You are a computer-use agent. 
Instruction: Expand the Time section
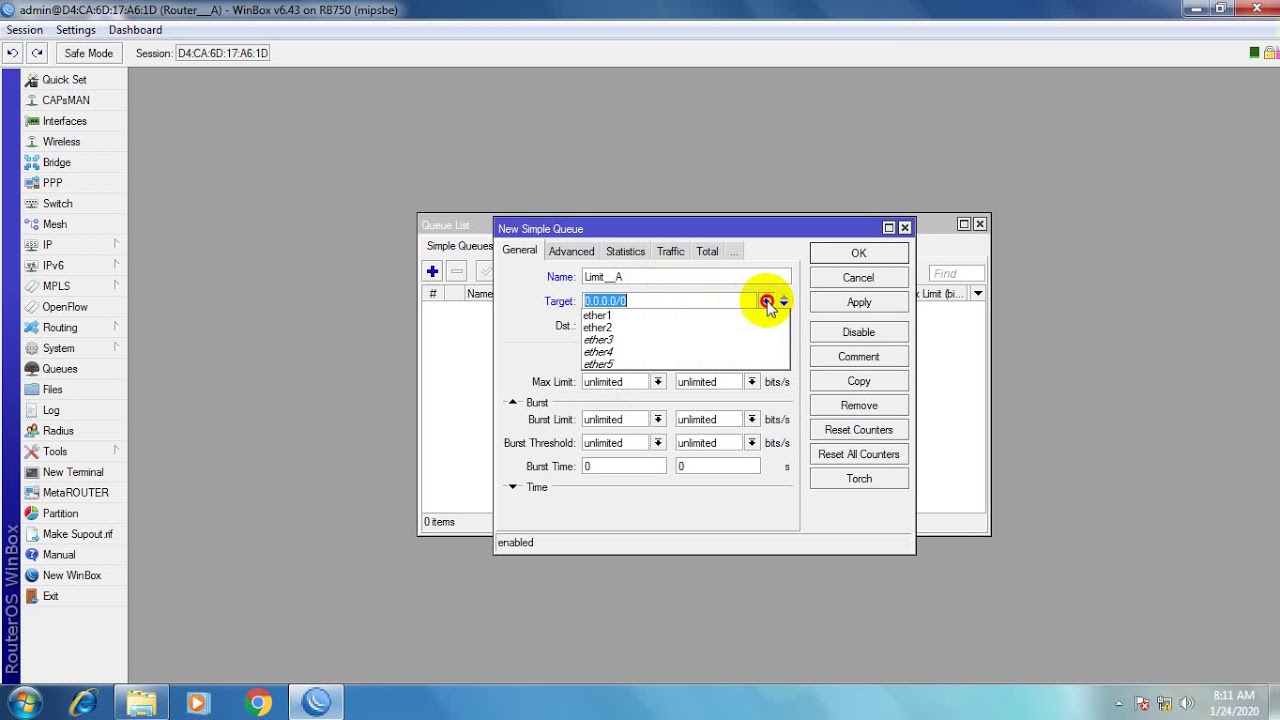pyautogui.click(x=513, y=487)
